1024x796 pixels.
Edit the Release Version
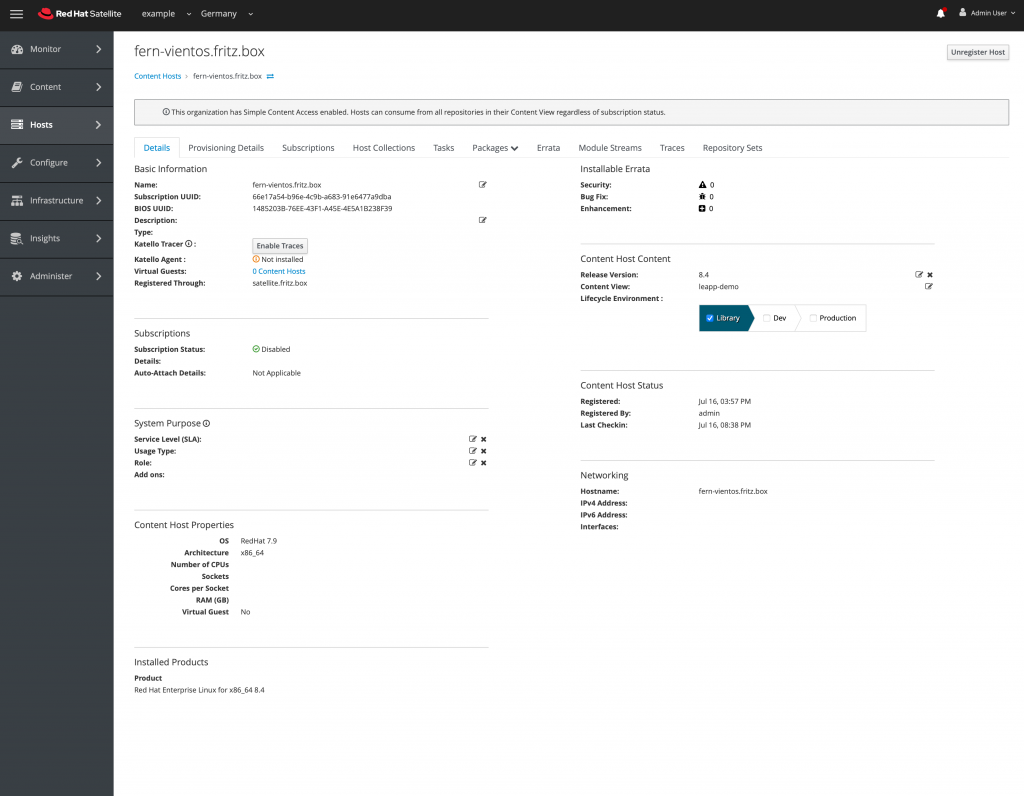click(x=919, y=275)
